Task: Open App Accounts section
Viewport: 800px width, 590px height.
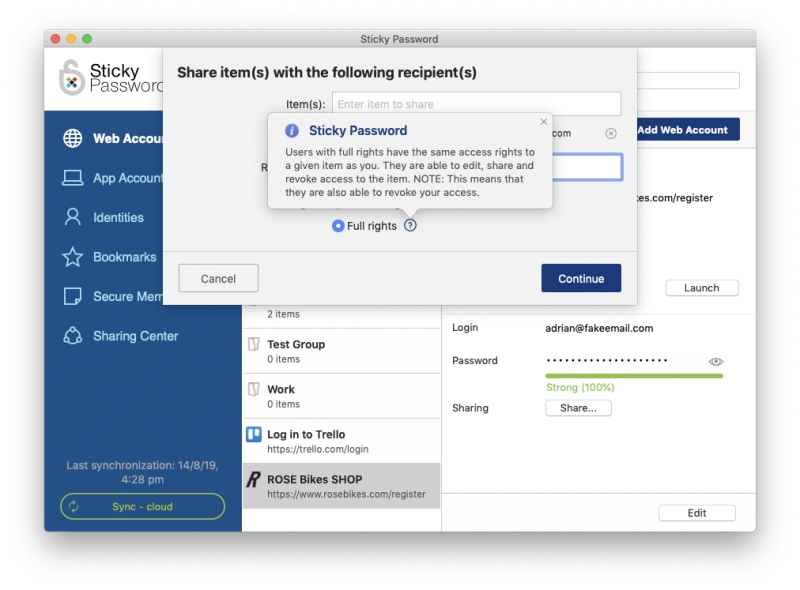Action: point(113,178)
